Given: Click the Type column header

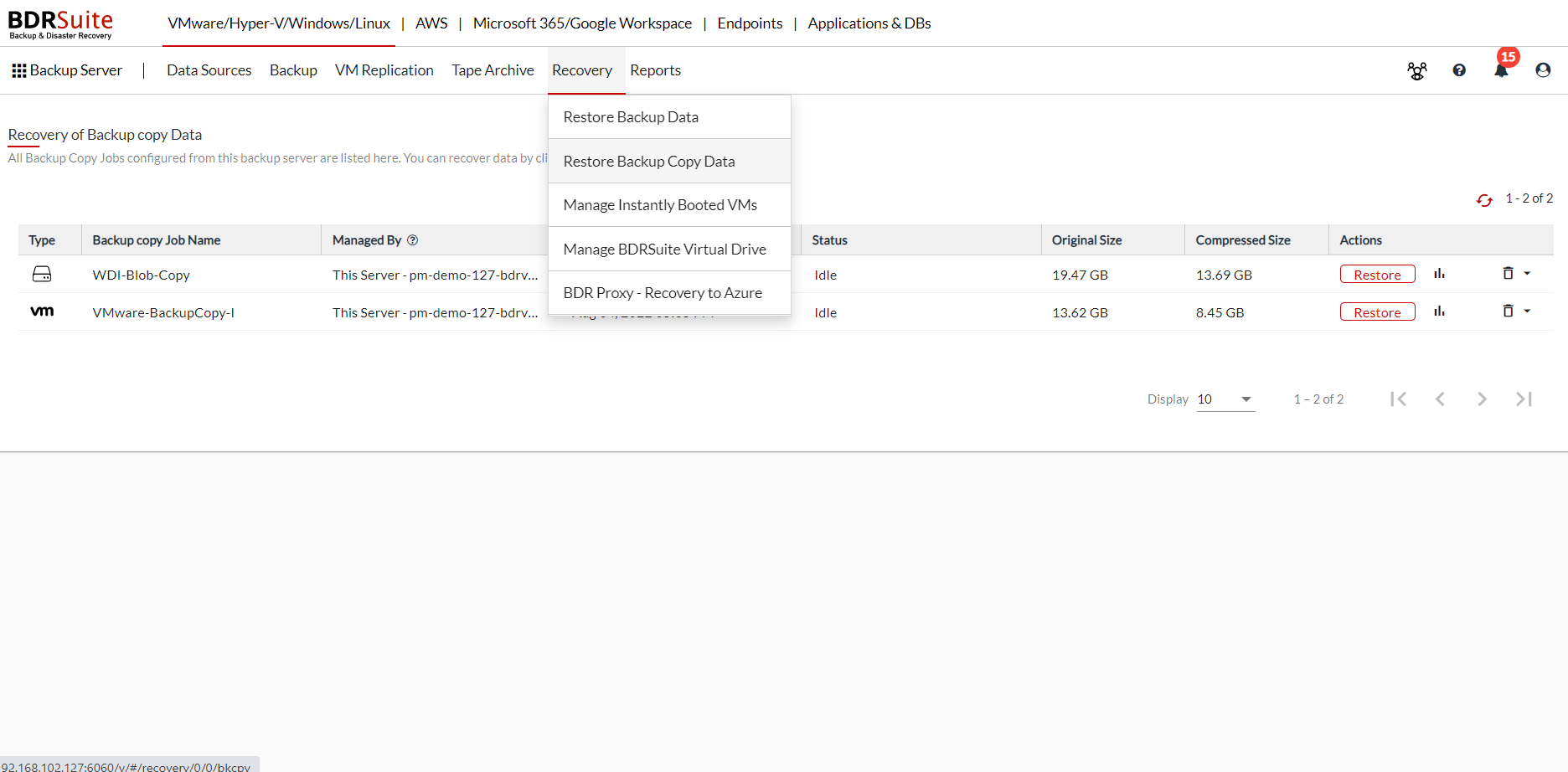Looking at the screenshot, I should coord(42,240).
